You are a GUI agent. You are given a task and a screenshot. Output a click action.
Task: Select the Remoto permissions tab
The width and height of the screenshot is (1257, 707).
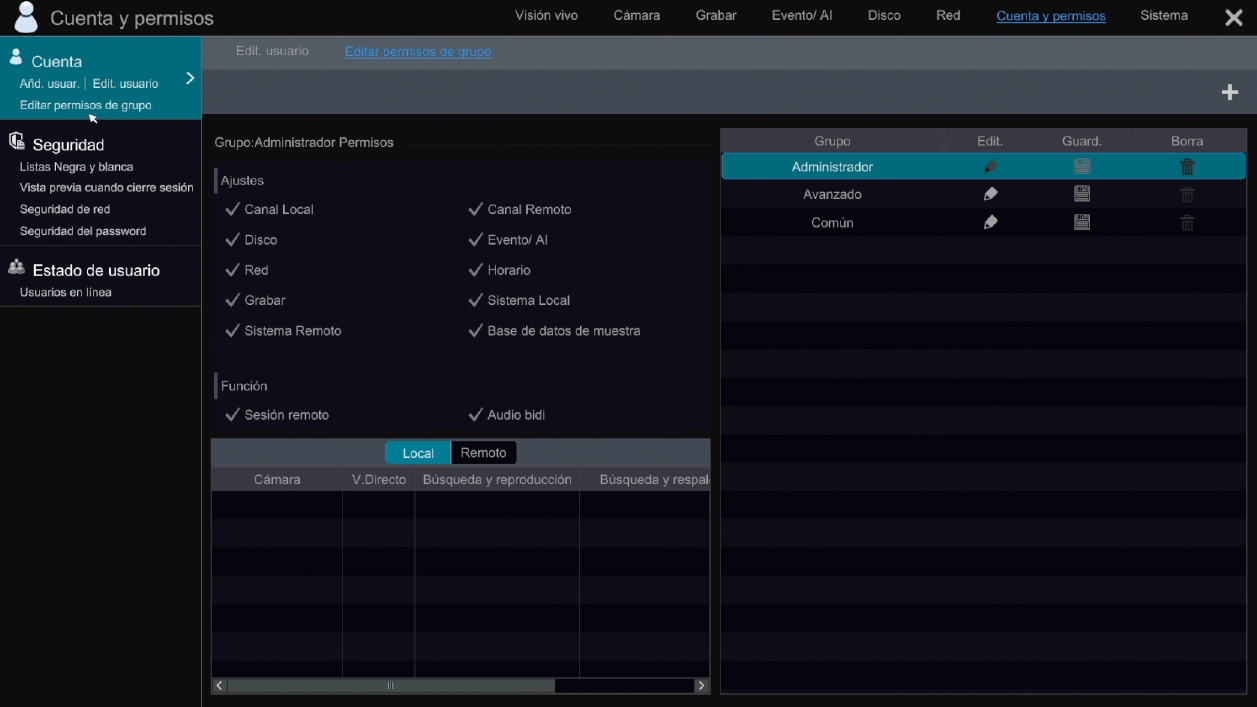click(x=484, y=453)
